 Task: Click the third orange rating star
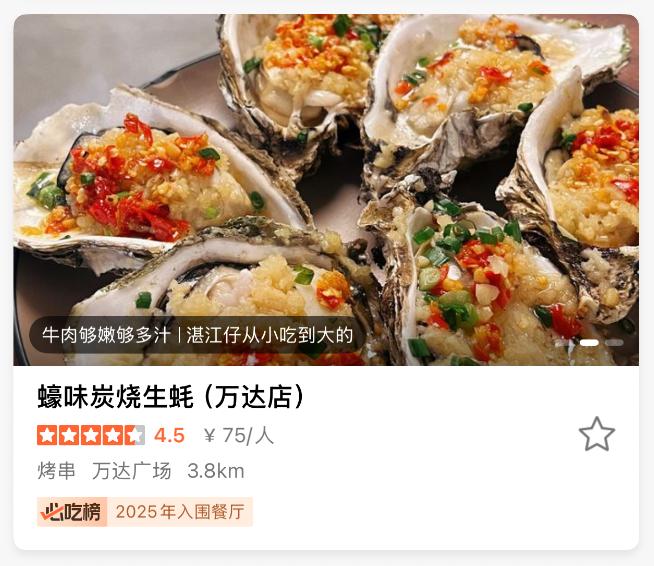pos(91,435)
